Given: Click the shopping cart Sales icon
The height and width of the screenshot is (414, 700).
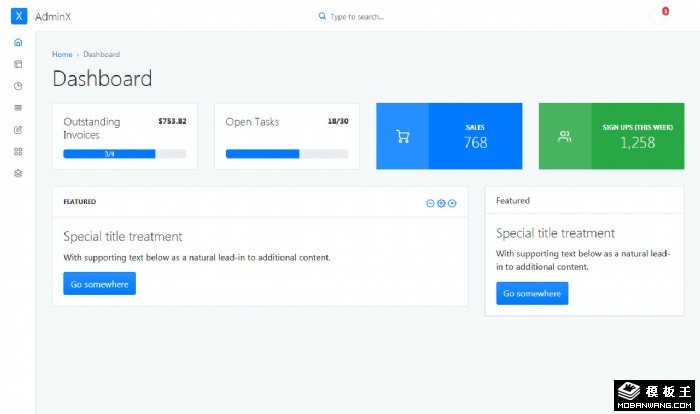Looking at the screenshot, I should [x=402, y=136].
